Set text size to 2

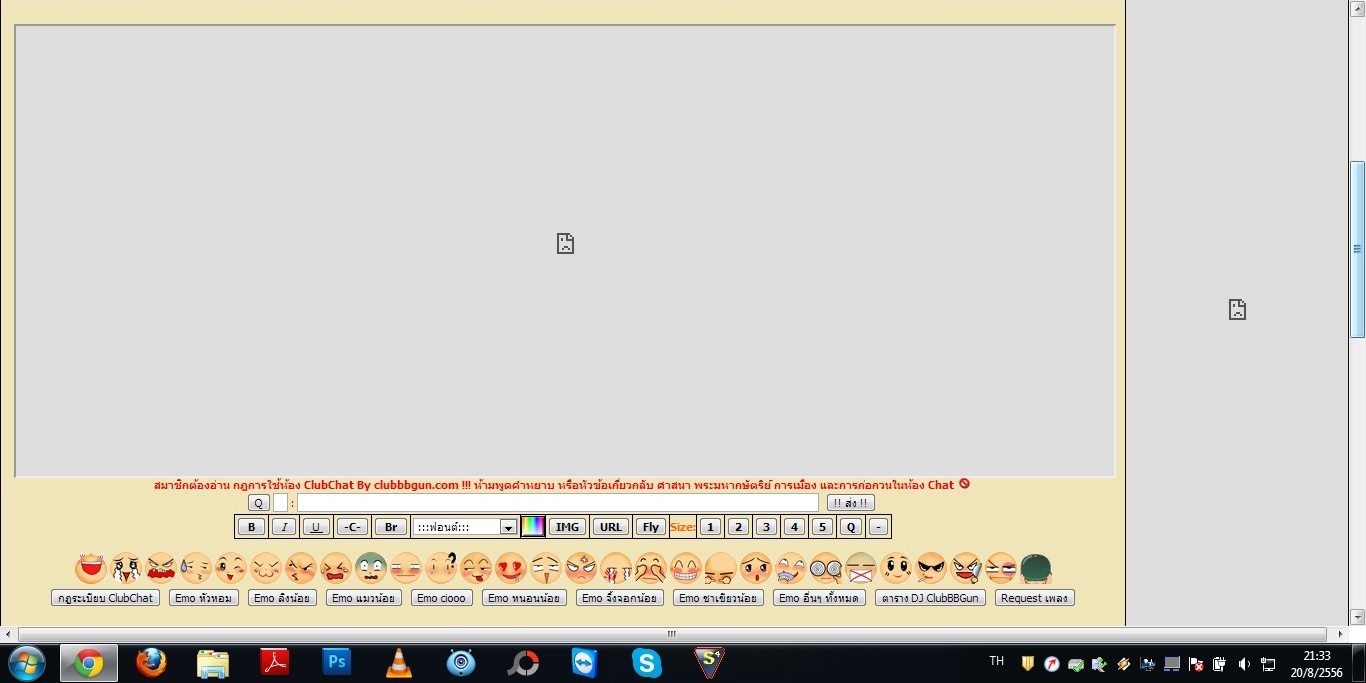738,527
